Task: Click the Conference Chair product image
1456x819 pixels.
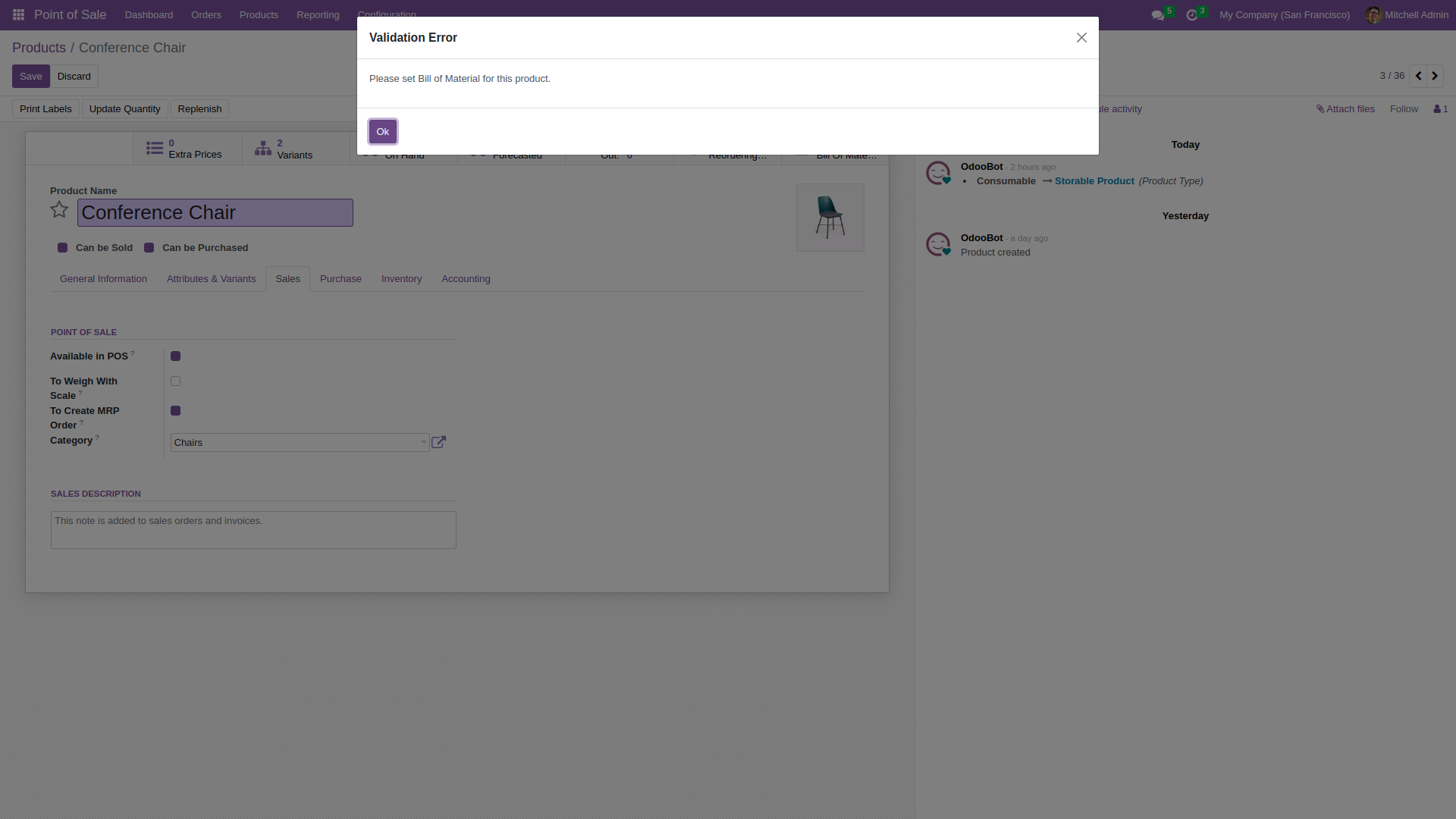Action: (x=830, y=218)
